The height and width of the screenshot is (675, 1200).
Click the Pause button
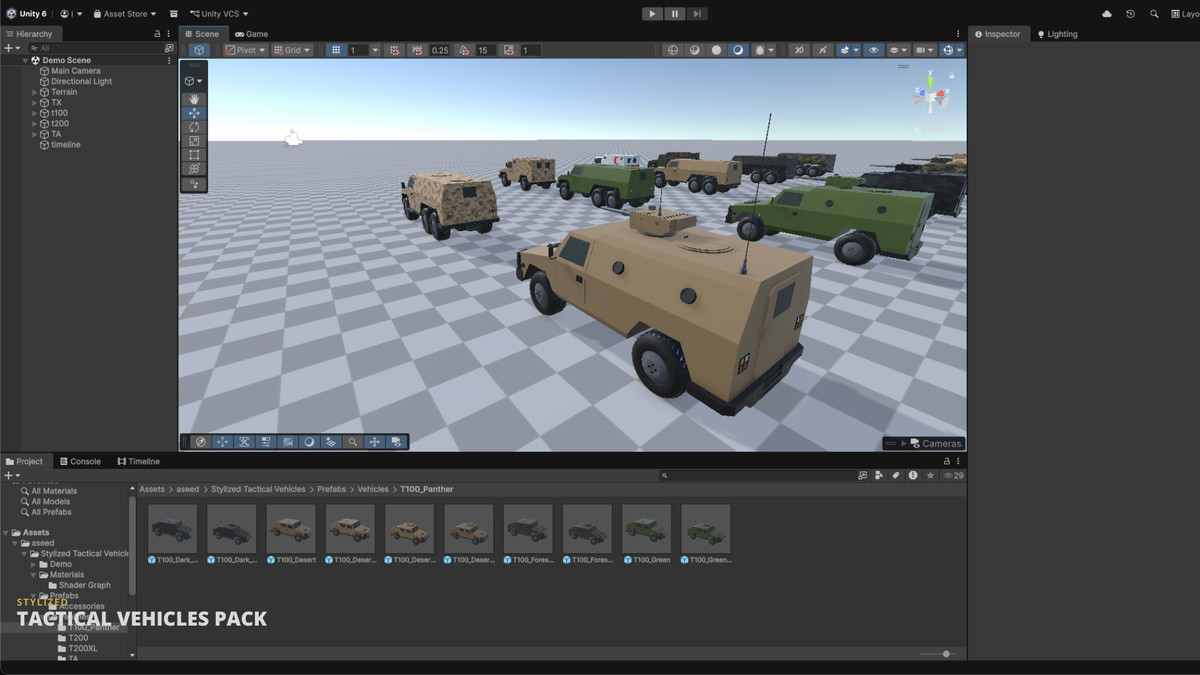(x=675, y=14)
